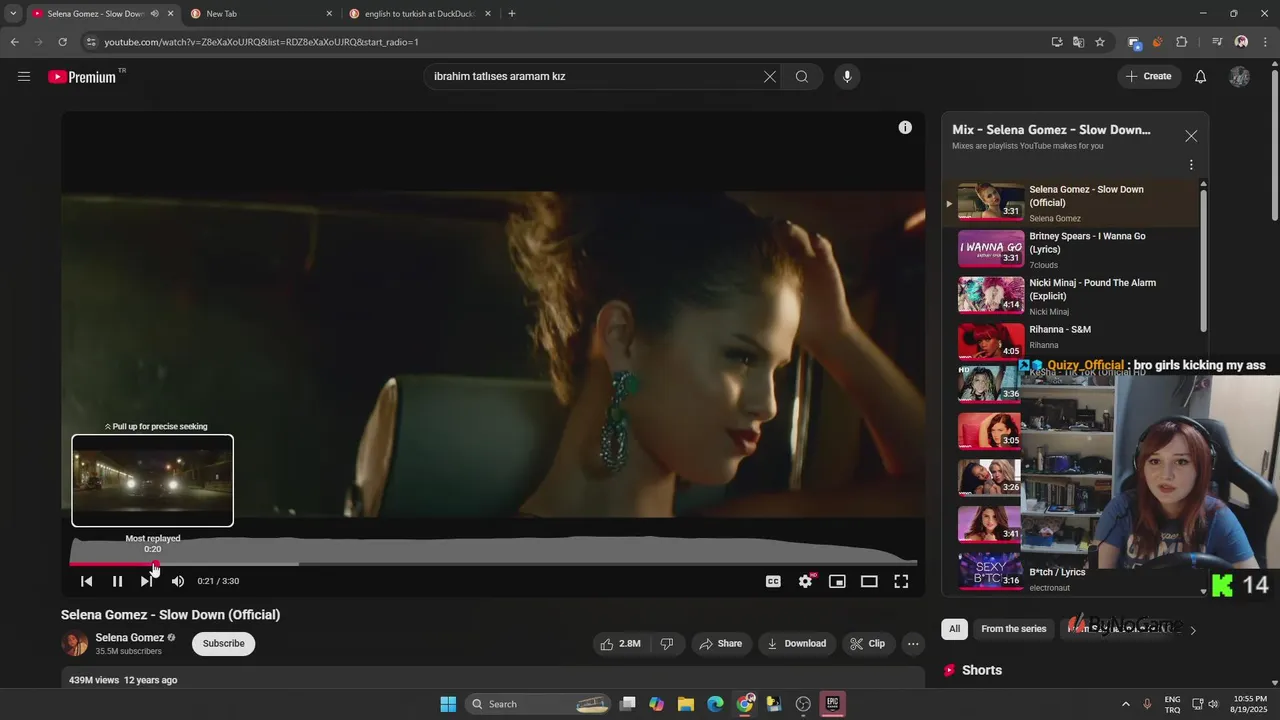This screenshot has height=720, width=1280.
Task: Toggle closed captions
Action: pos(773,581)
